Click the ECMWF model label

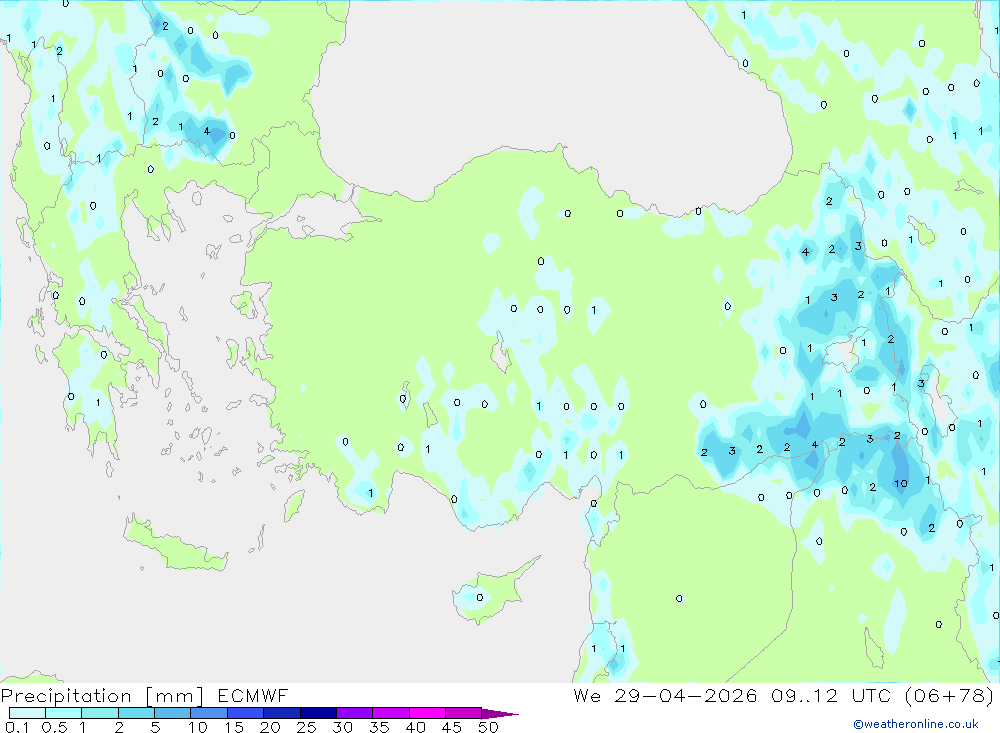253,695
